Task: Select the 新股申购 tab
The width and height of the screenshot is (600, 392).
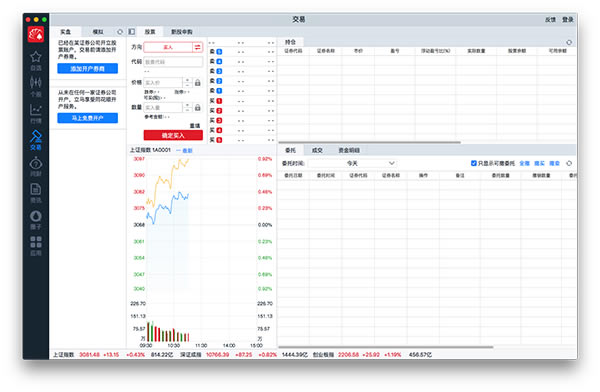Action: pos(181,32)
